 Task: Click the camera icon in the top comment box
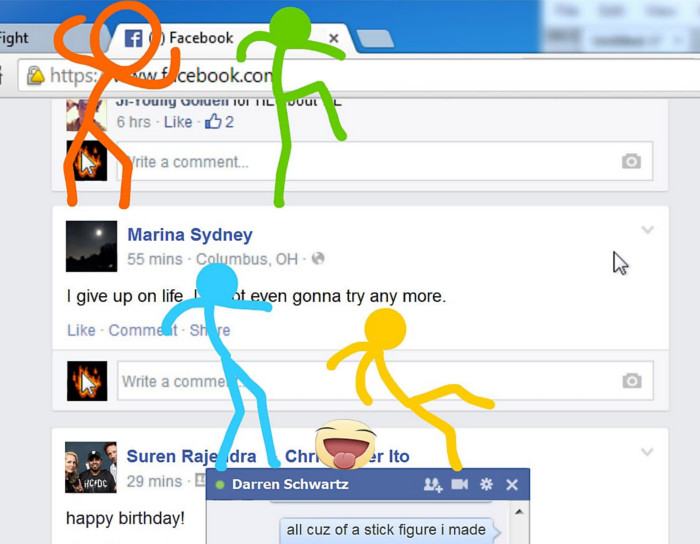631,161
